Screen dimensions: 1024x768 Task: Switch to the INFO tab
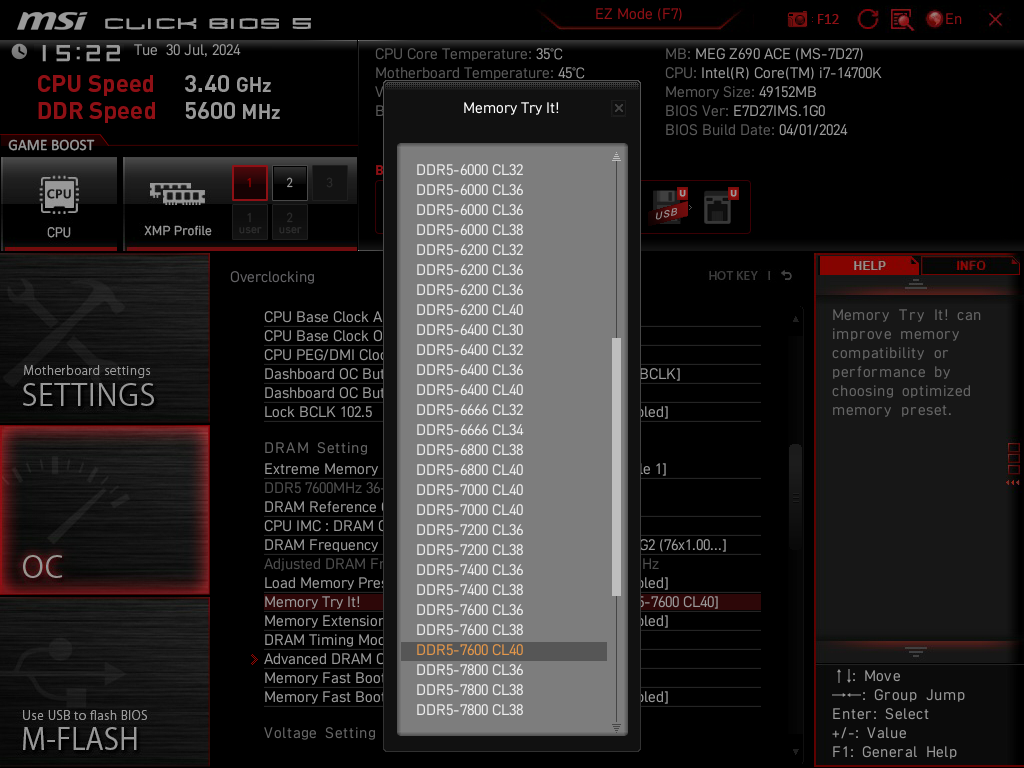point(970,266)
